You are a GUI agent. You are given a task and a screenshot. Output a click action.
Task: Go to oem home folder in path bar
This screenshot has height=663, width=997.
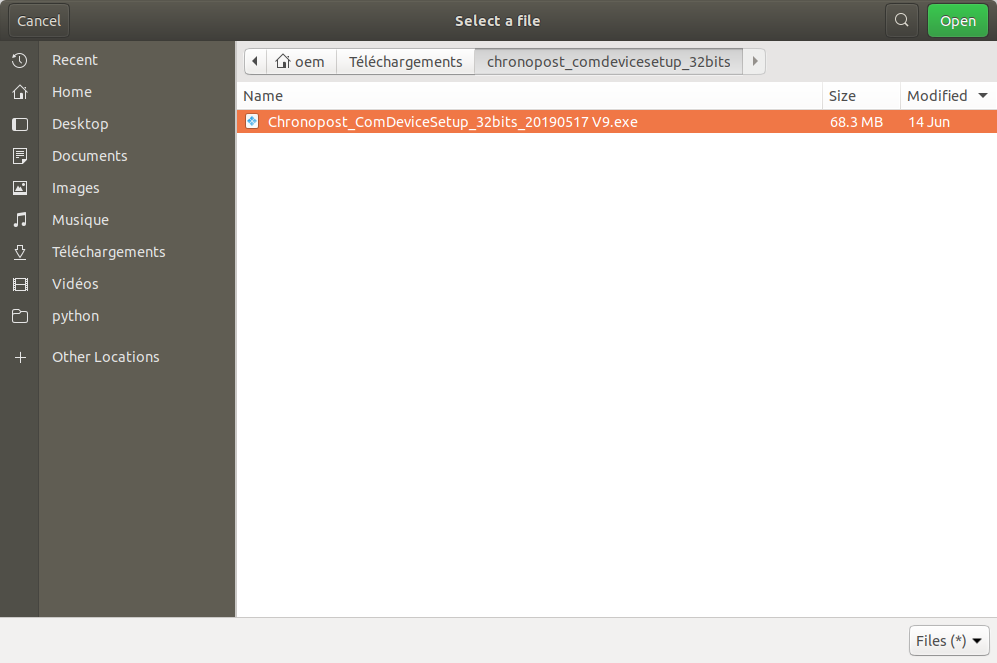(x=300, y=61)
